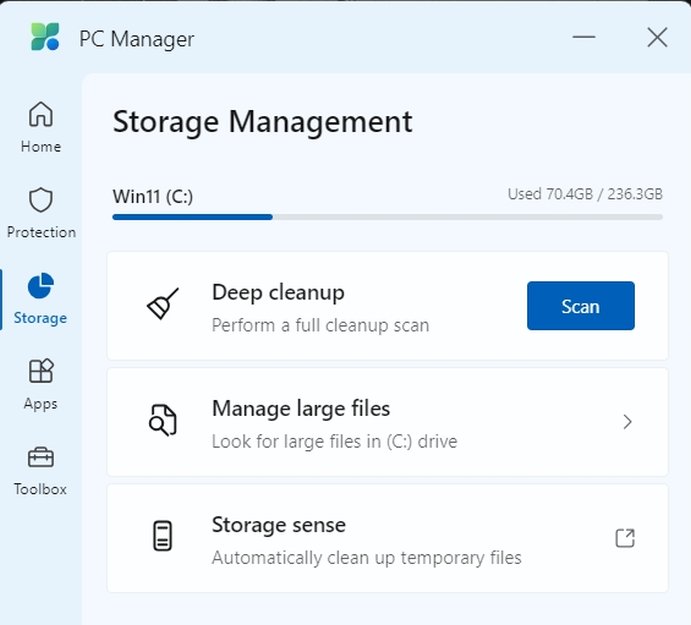Click the Home icon in the sidebar
Screen dimensions: 691x625
(41, 115)
